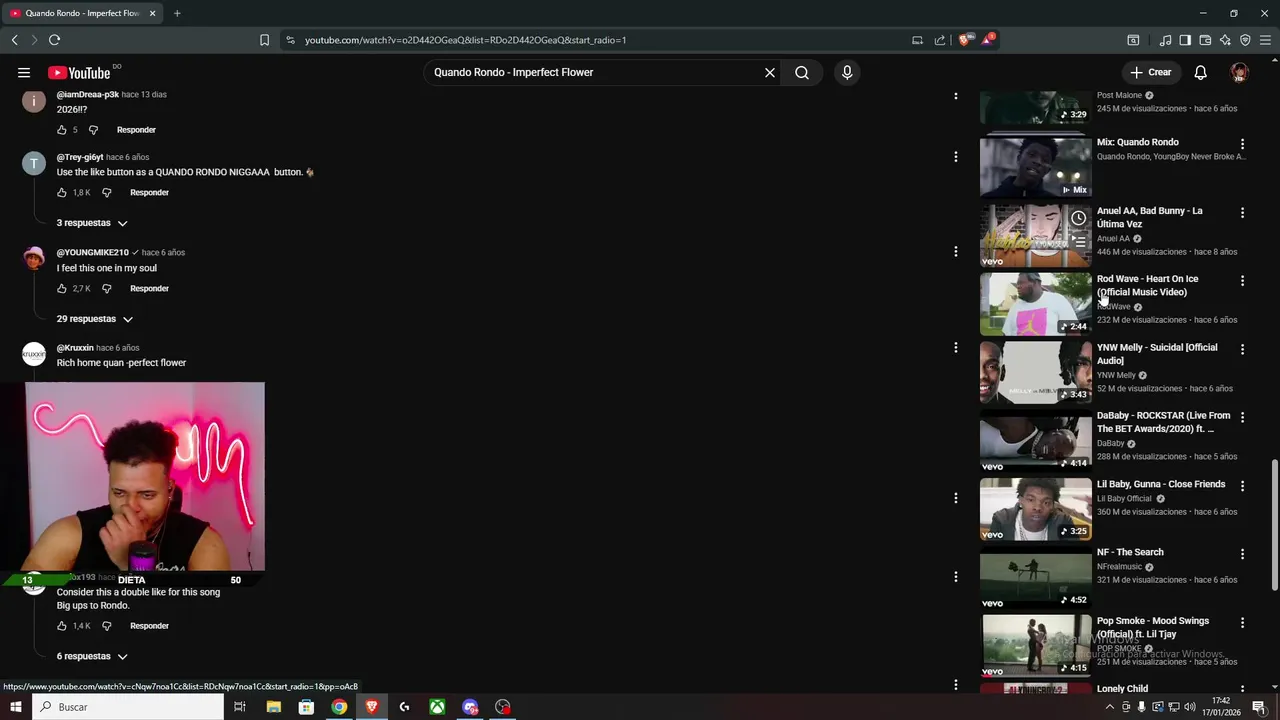Dislike the 'Consider this a double like' comment
Image resolution: width=1280 pixels, height=720 pixels.
[x=107, y=626]
